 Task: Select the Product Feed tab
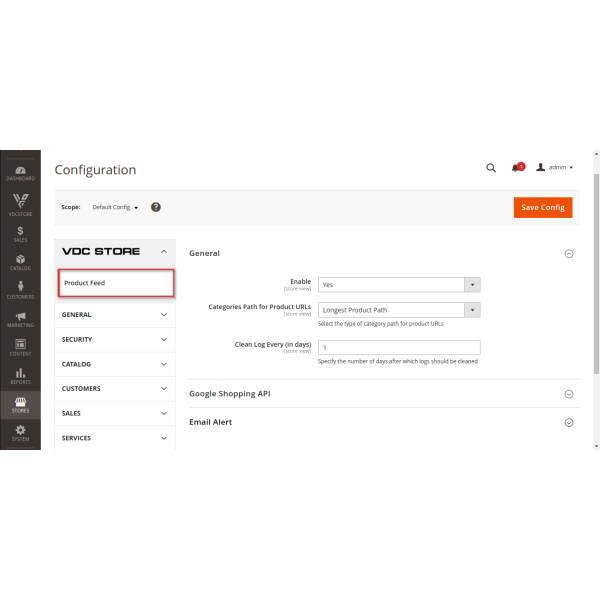pyautogui.click(x=116, y=283)
